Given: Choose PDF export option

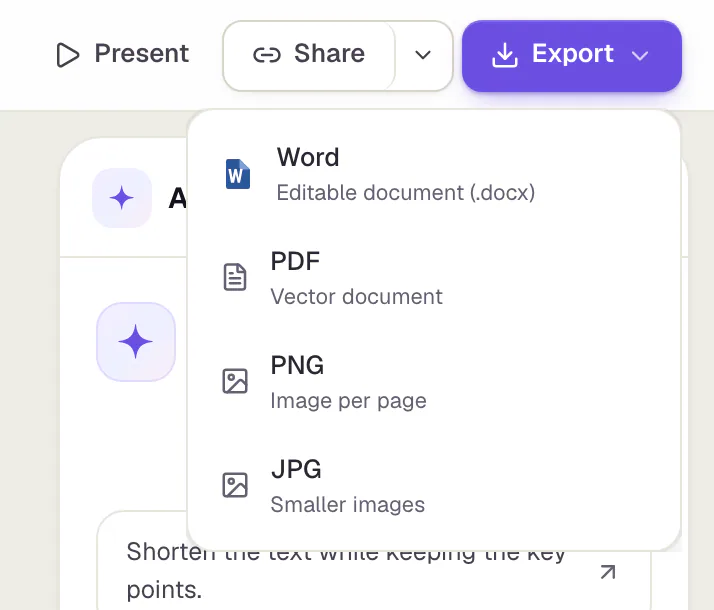Looking at the screenshot, I should click(434, 278).
